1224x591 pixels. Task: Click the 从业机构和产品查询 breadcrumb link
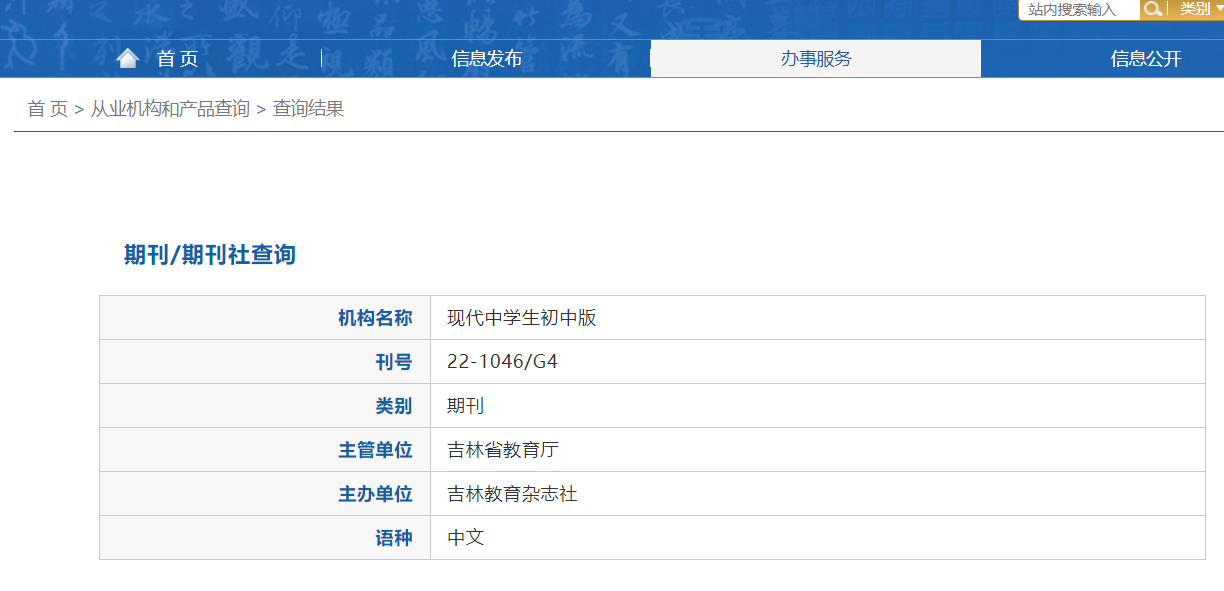170,109
